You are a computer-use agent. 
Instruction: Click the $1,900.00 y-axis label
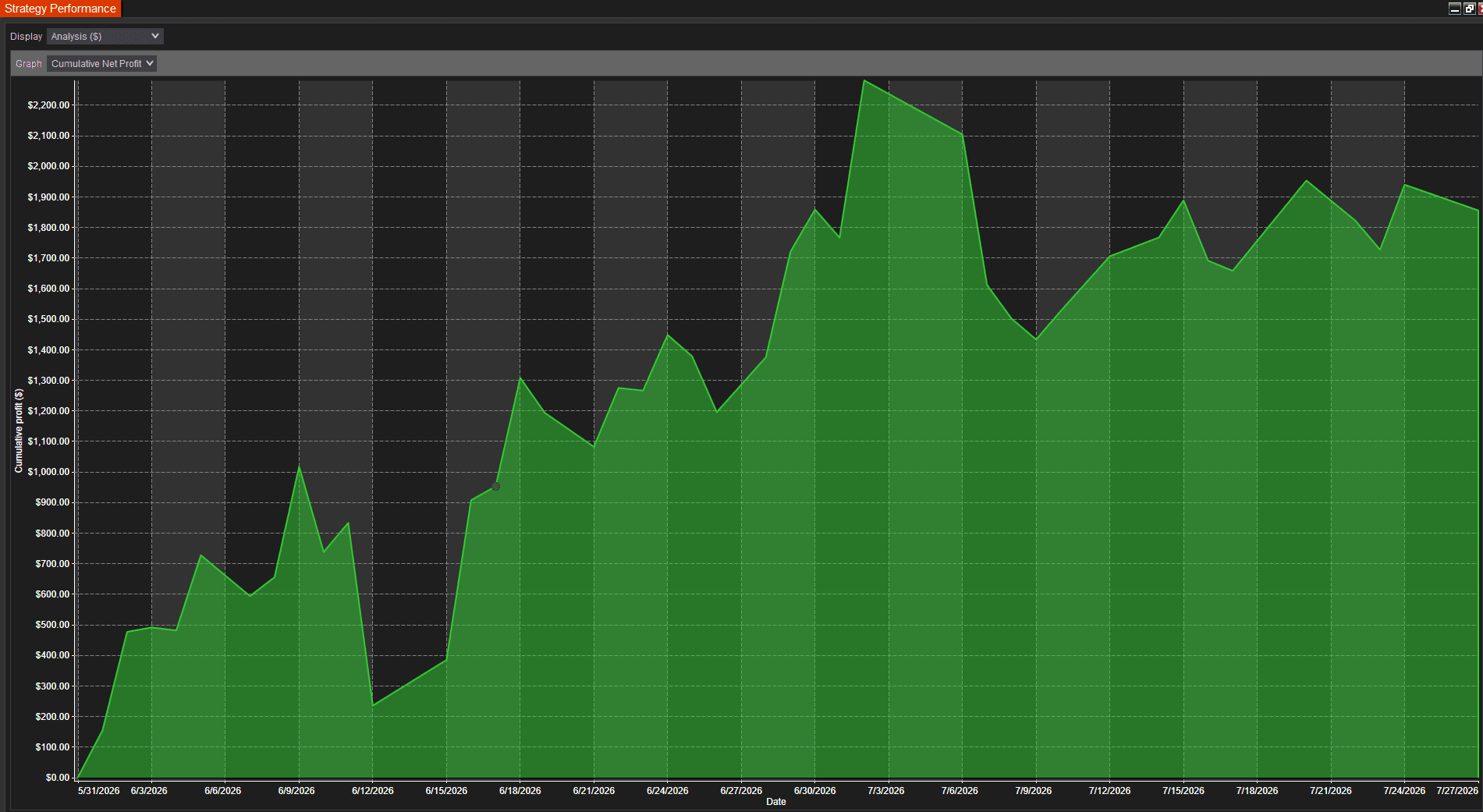click(x=48, y=197)
